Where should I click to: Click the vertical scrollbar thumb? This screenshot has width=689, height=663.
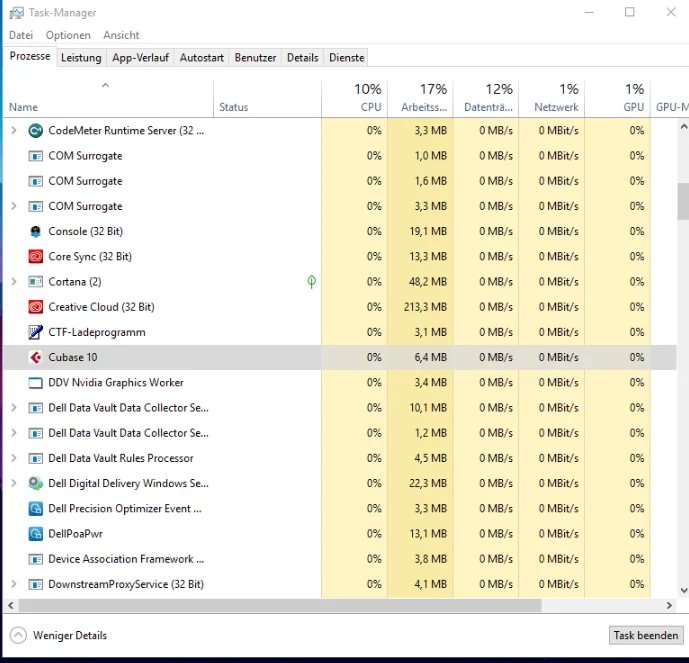(683, 201)
